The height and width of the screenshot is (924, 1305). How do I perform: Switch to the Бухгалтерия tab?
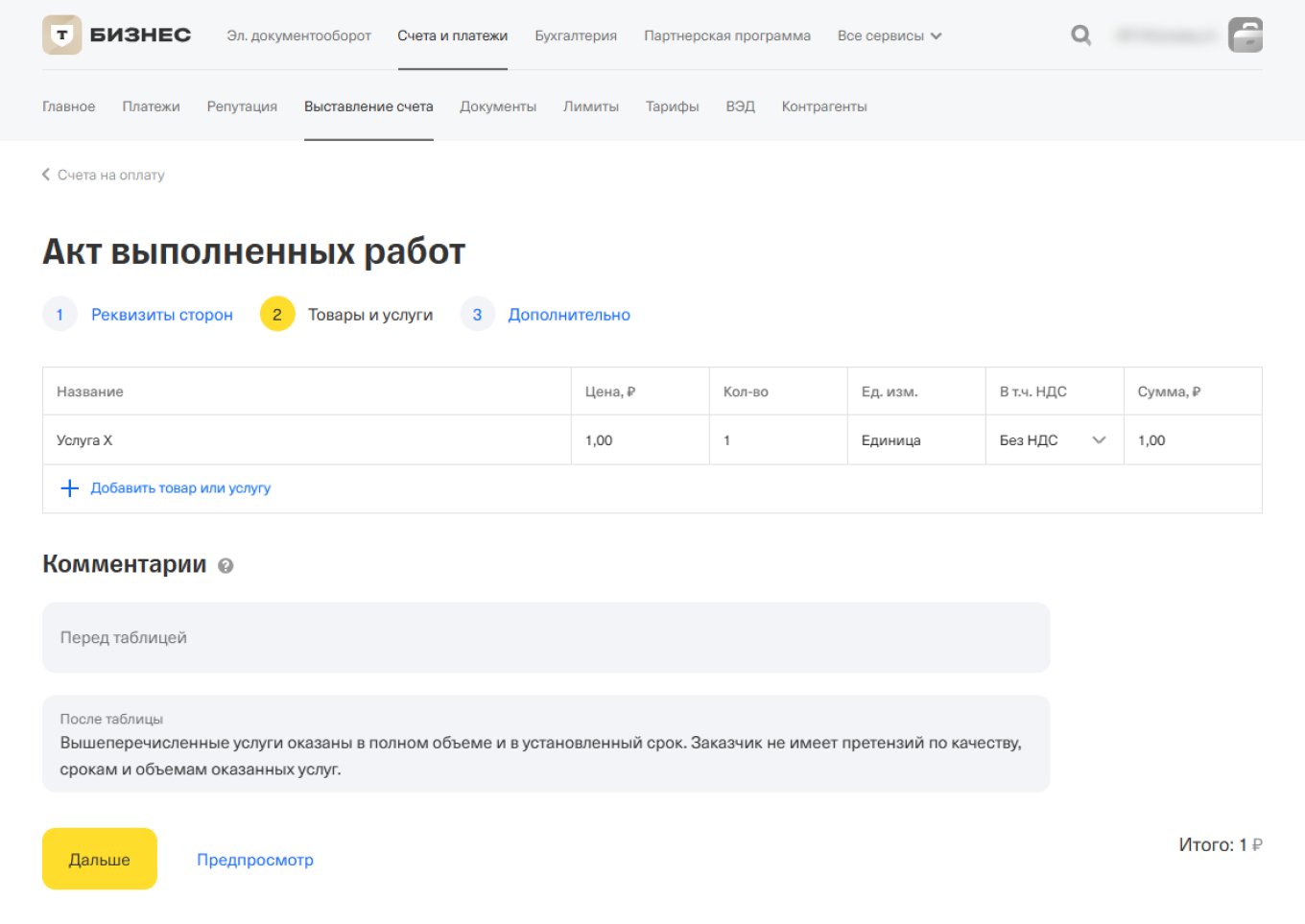click(576, 36)
